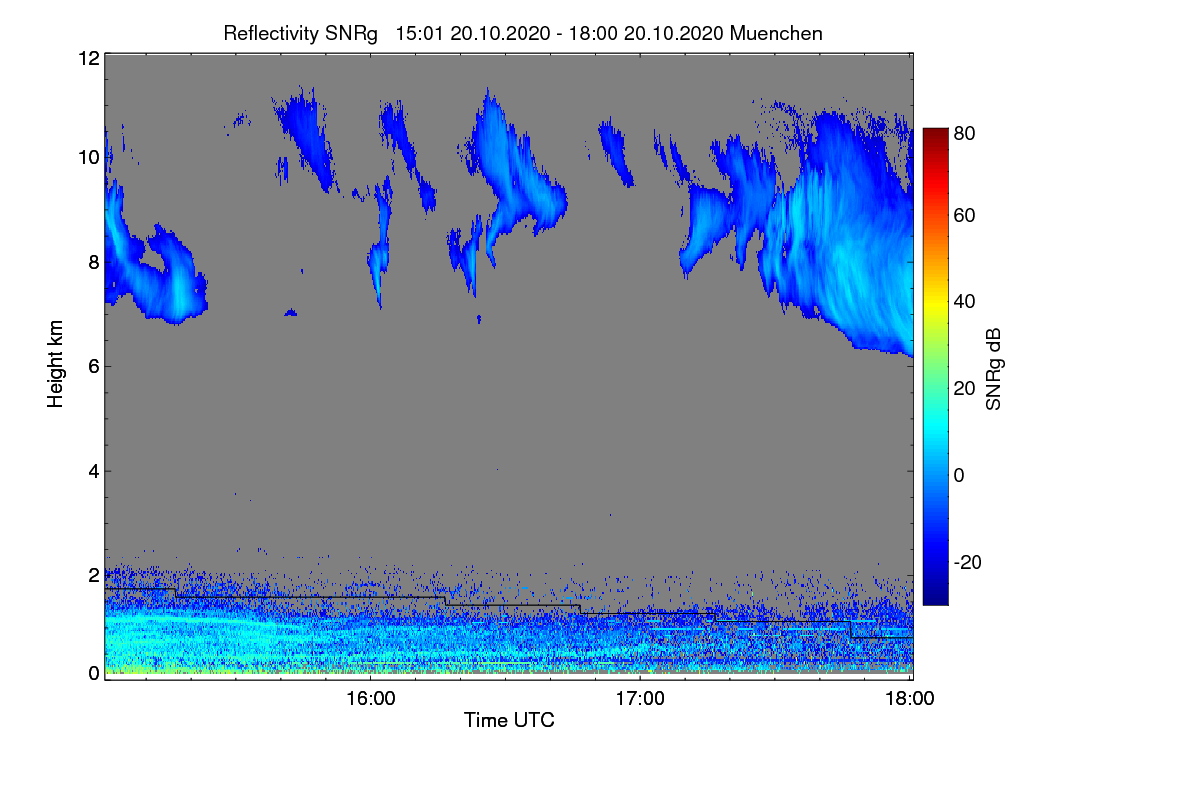
Task: Click the colorbar value 80
Action: click(x=964, y=132)
